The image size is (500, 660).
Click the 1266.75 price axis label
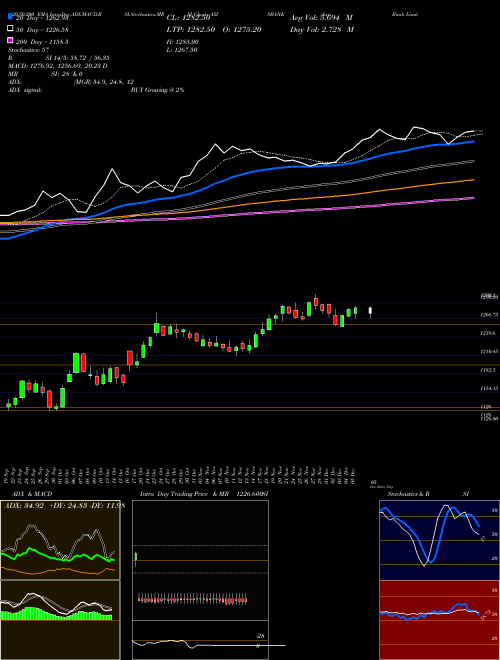coord(489,314)
